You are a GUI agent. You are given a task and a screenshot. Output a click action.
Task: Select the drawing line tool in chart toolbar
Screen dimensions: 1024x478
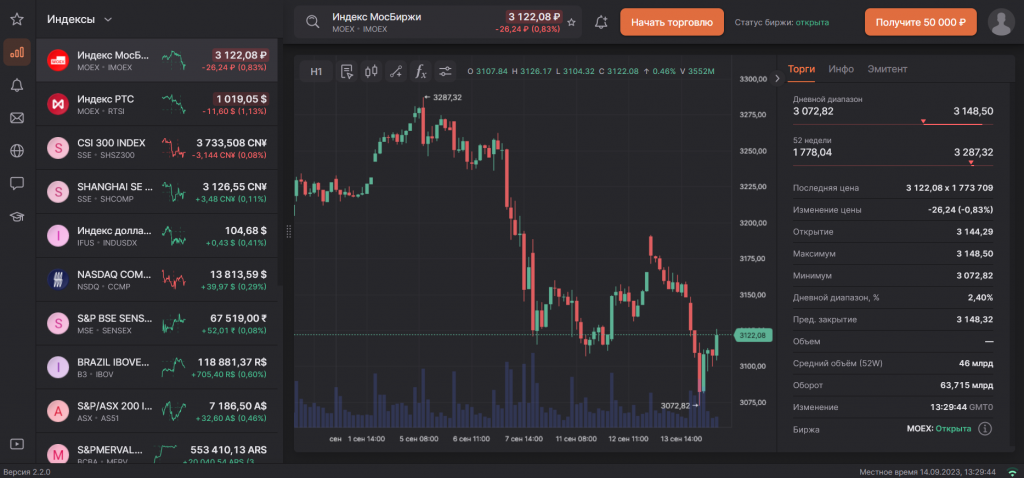pos(396,71)
